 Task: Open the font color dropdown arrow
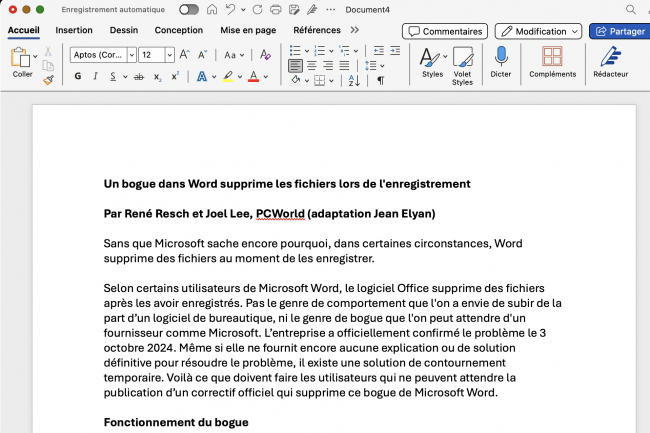(x=266, y=77)
